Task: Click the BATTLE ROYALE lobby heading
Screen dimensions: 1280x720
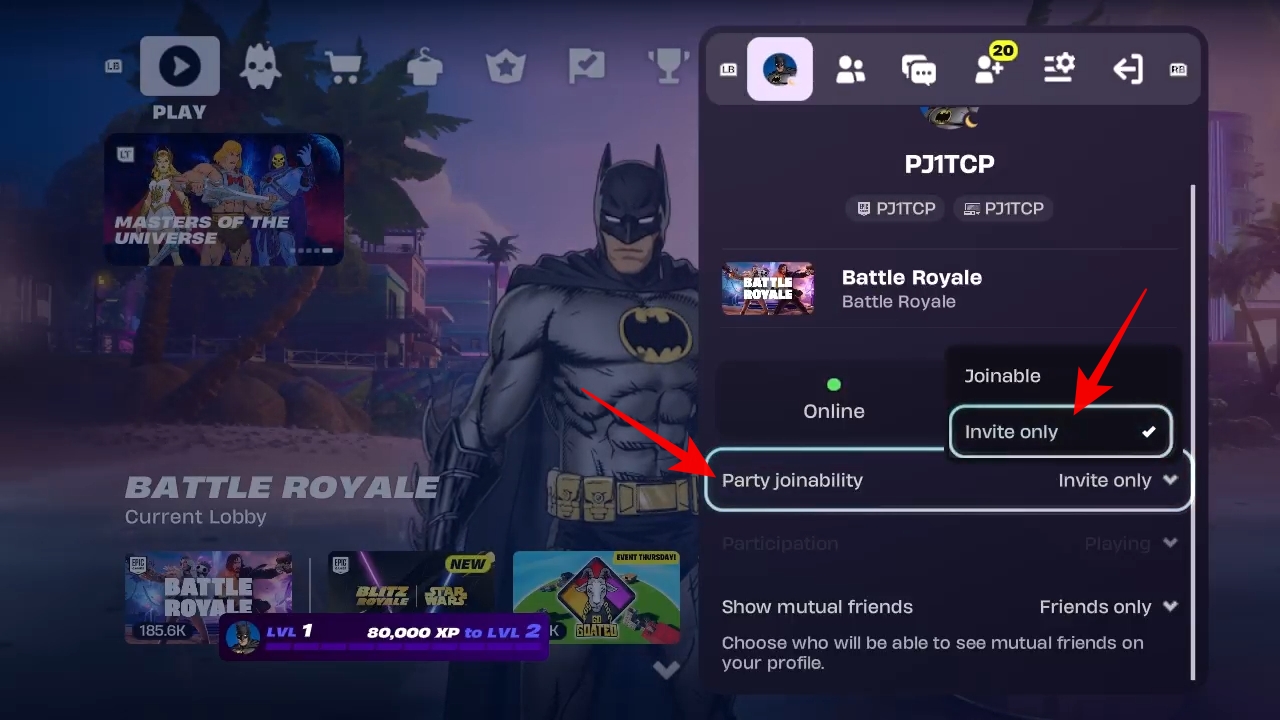Action: [x=282, y=487]
